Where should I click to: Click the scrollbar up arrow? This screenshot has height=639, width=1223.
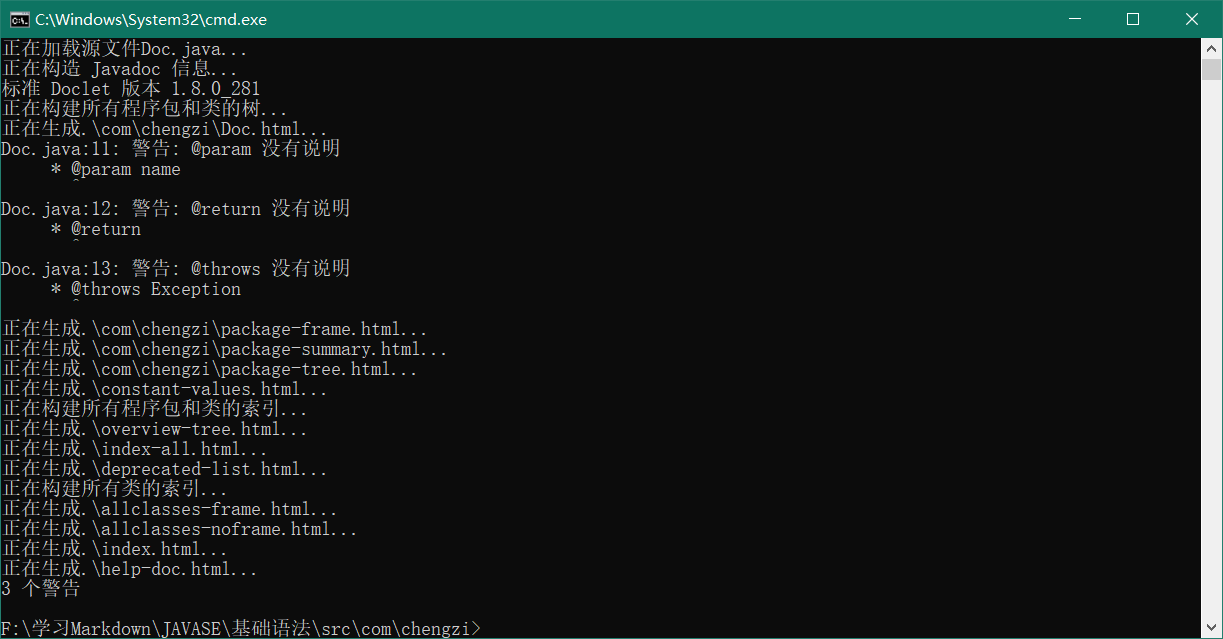click(1211, 48)
